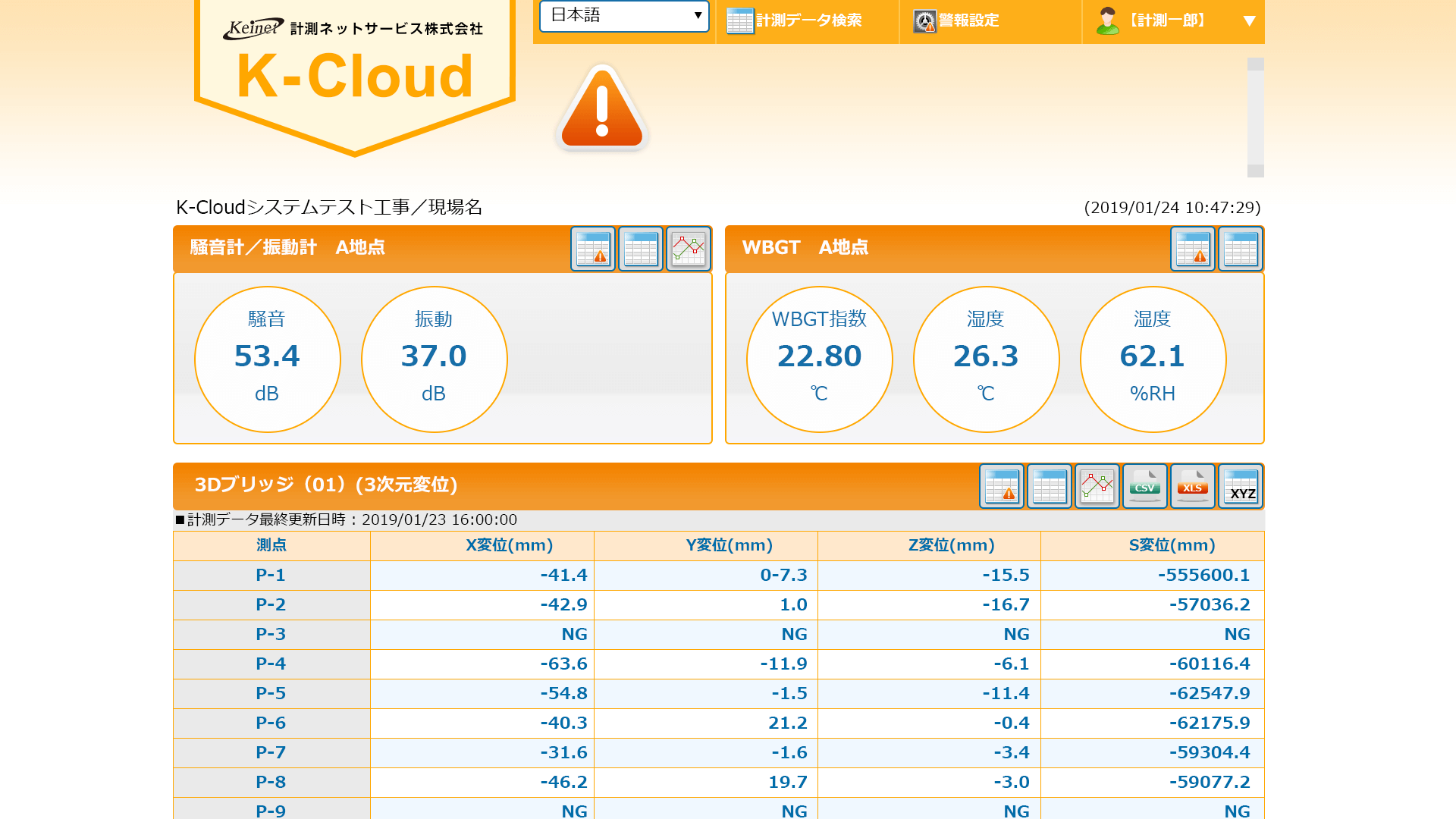Click the Z変位(mm) column header
Viewport: 1456px width, 819px height.
929,545
